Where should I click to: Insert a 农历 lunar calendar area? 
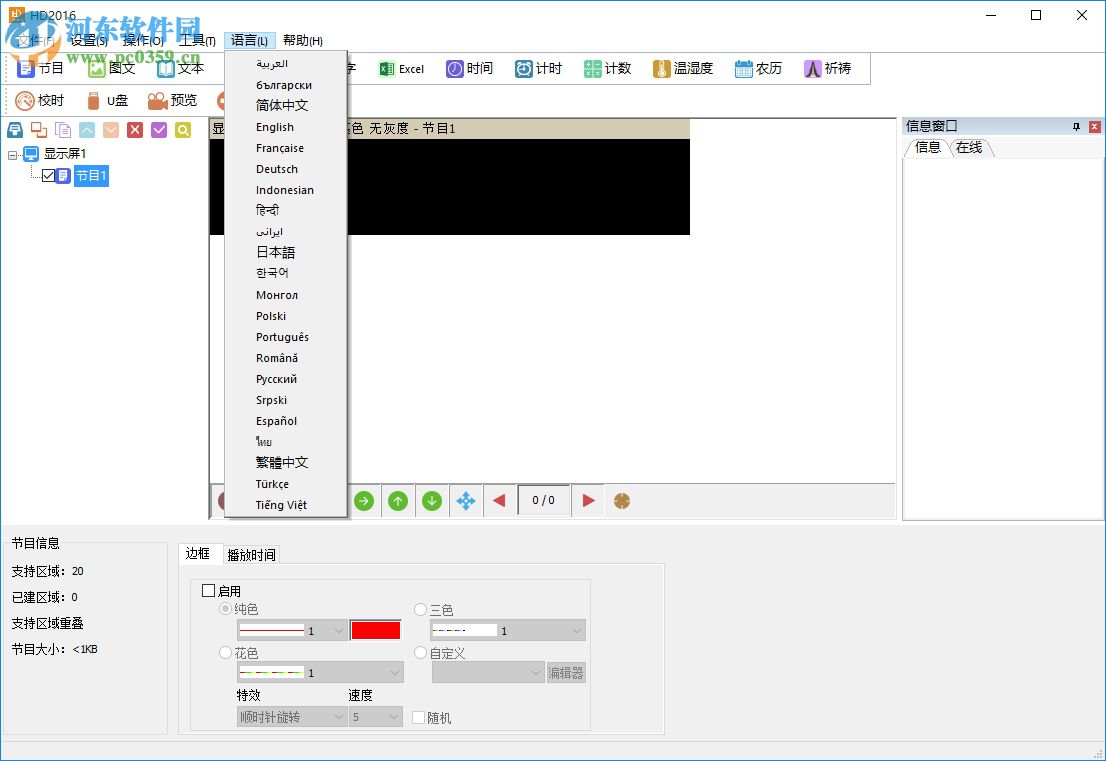[x=757, y=69]
